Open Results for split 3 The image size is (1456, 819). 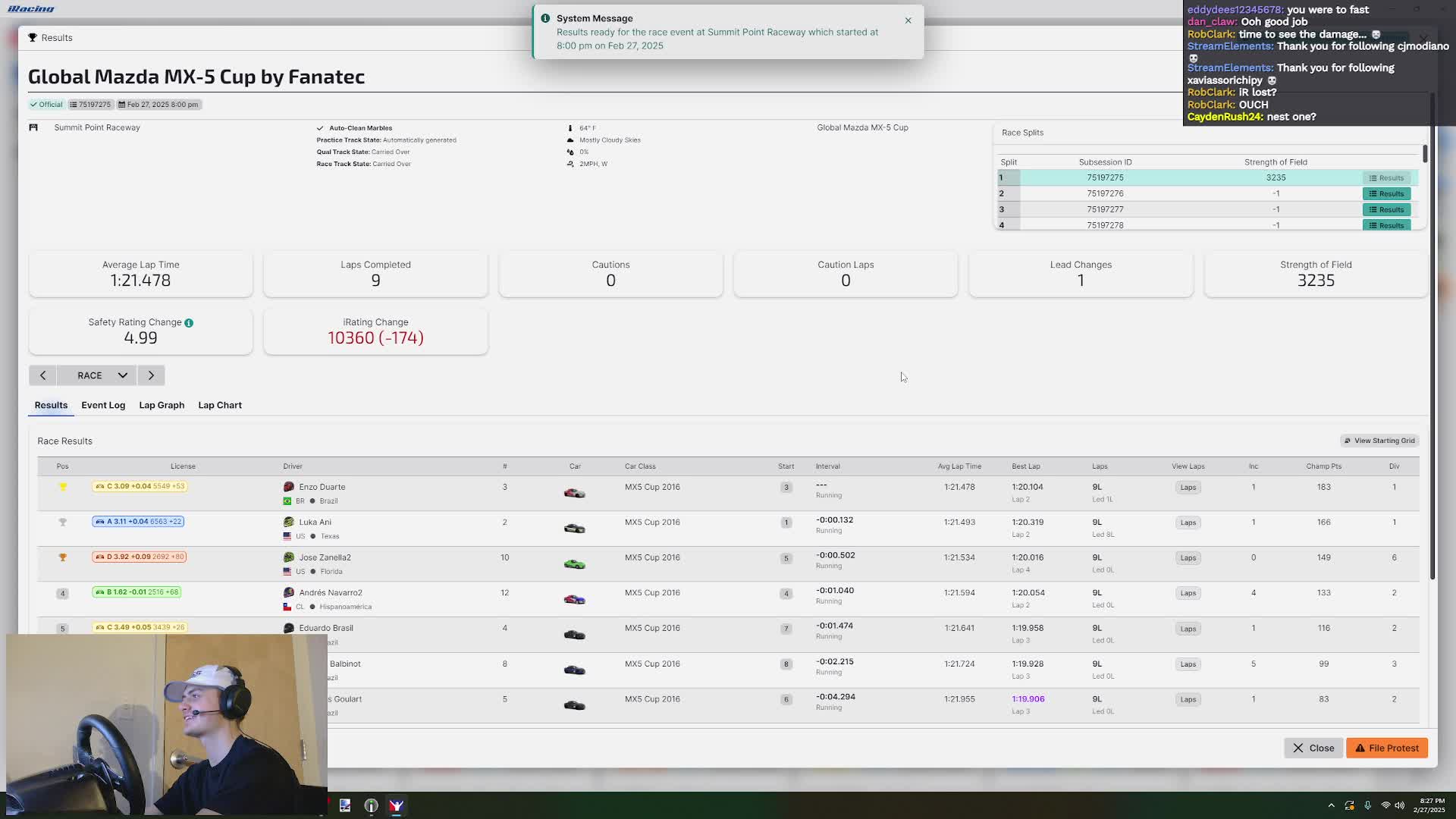[x=1386, y=209]
